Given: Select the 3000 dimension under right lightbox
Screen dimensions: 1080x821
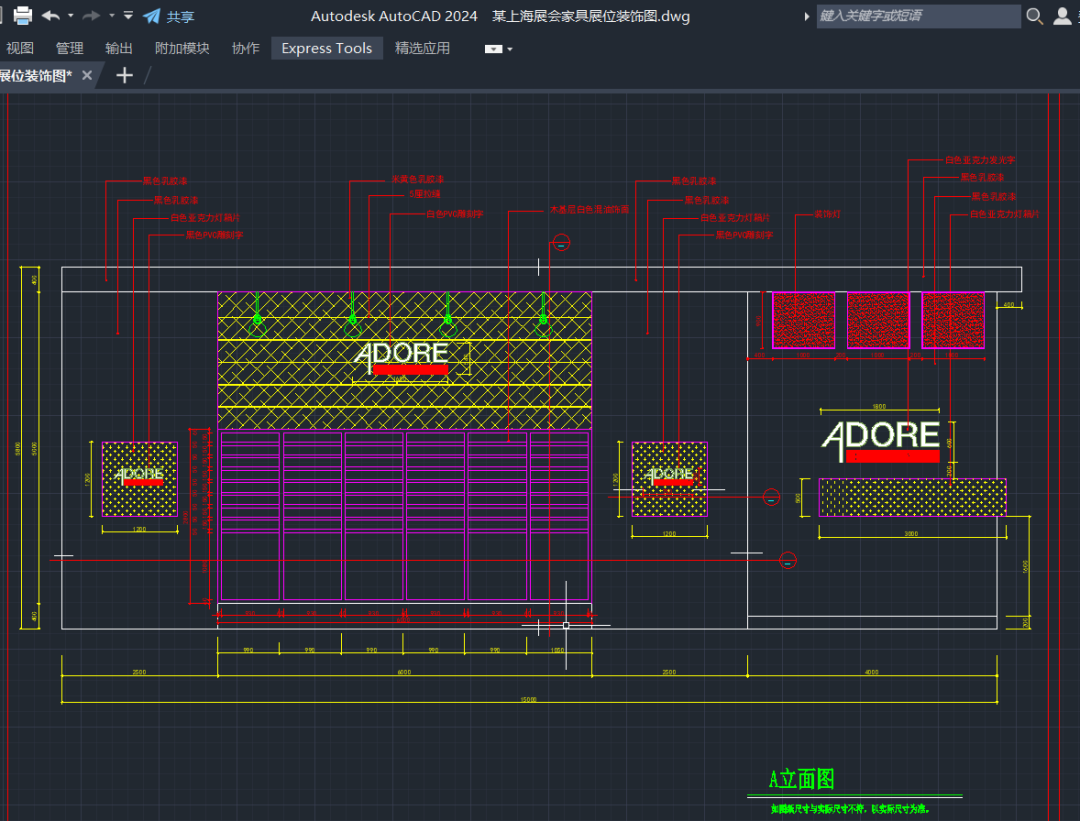Looking at the screenshot, I should tap(911, 533).
